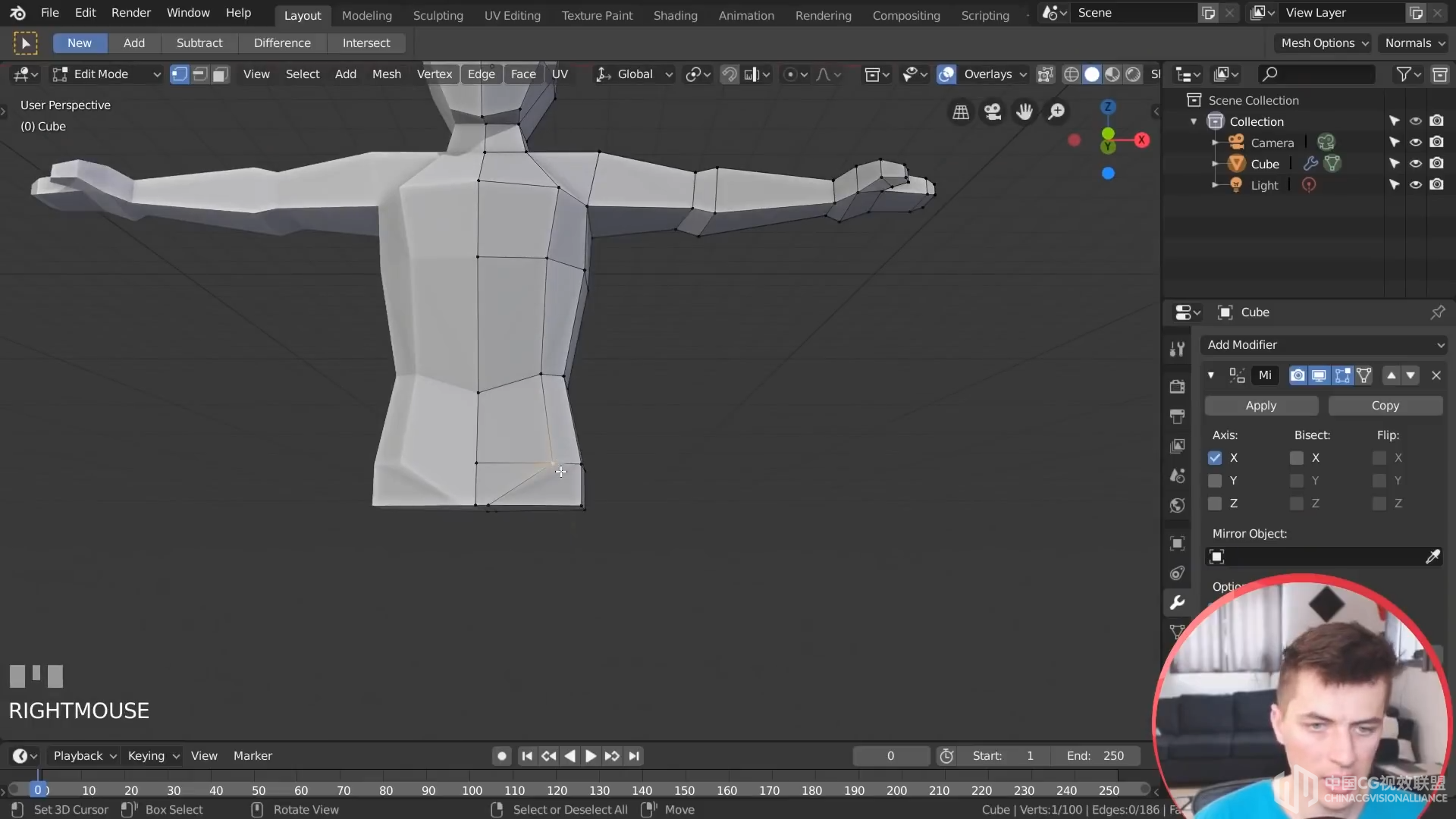
Task: Open the Normals dropdown
Action: point(1414,43)
